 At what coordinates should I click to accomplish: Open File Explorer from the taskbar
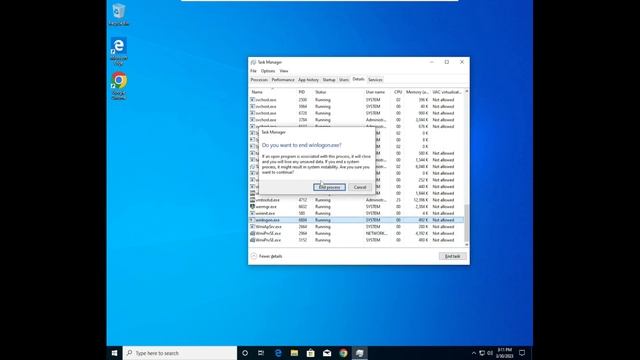(294, 353)
